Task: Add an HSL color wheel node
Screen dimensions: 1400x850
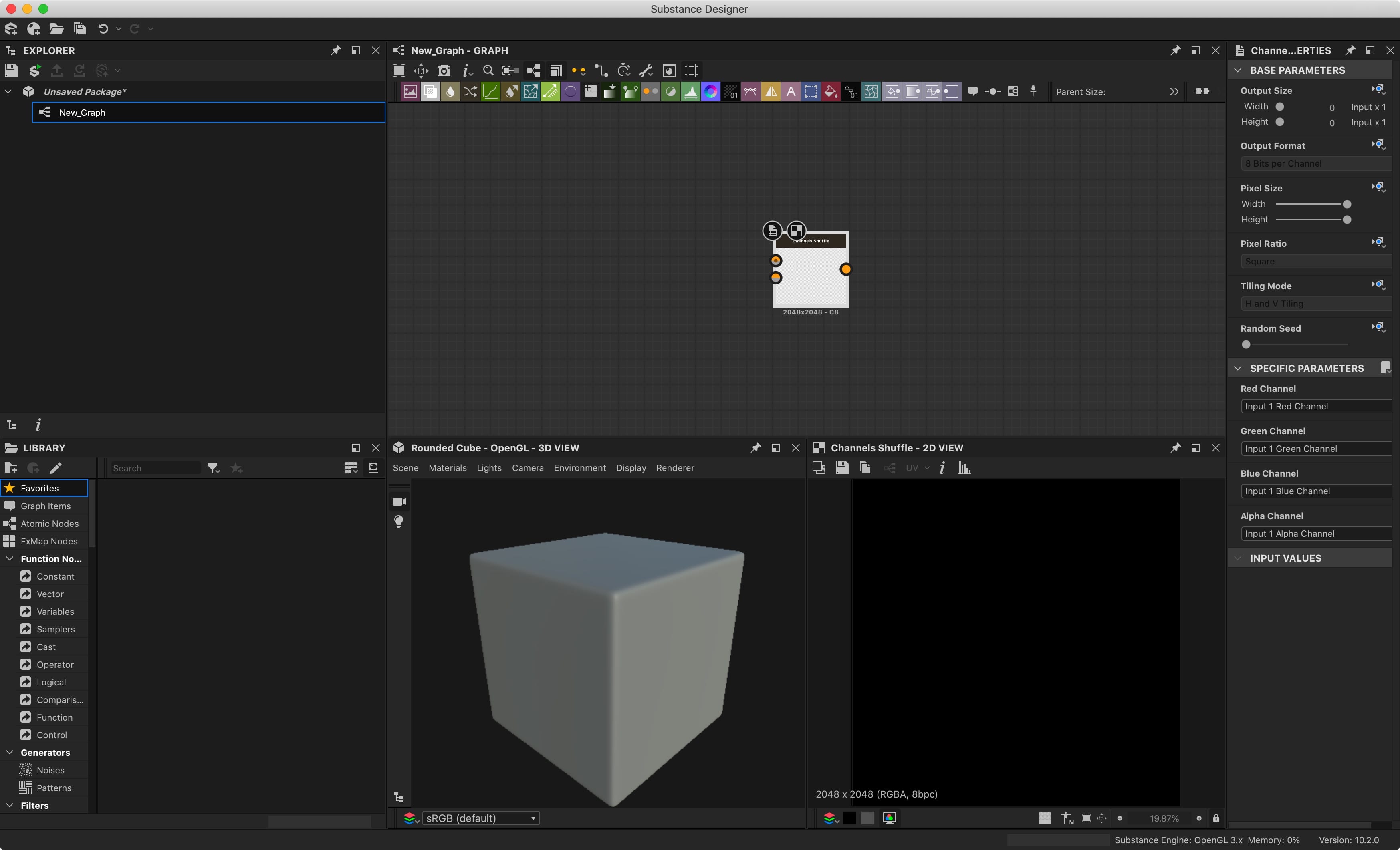Action: click(x=710, y=91)
